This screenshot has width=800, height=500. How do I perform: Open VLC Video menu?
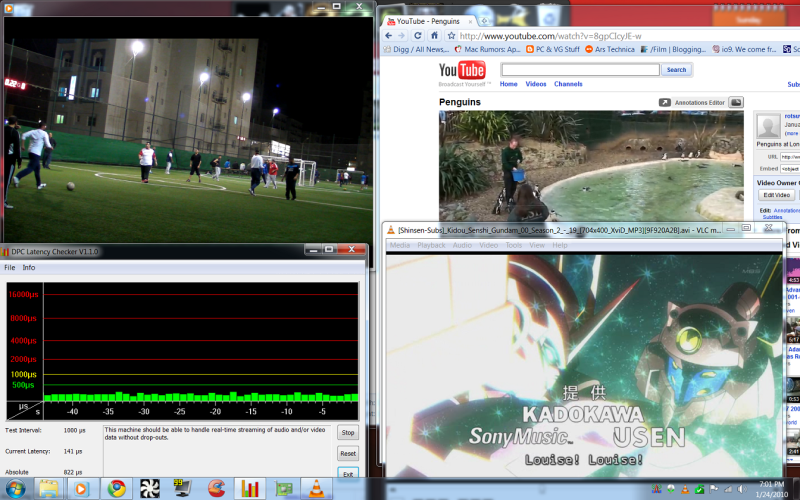(488, 245)
